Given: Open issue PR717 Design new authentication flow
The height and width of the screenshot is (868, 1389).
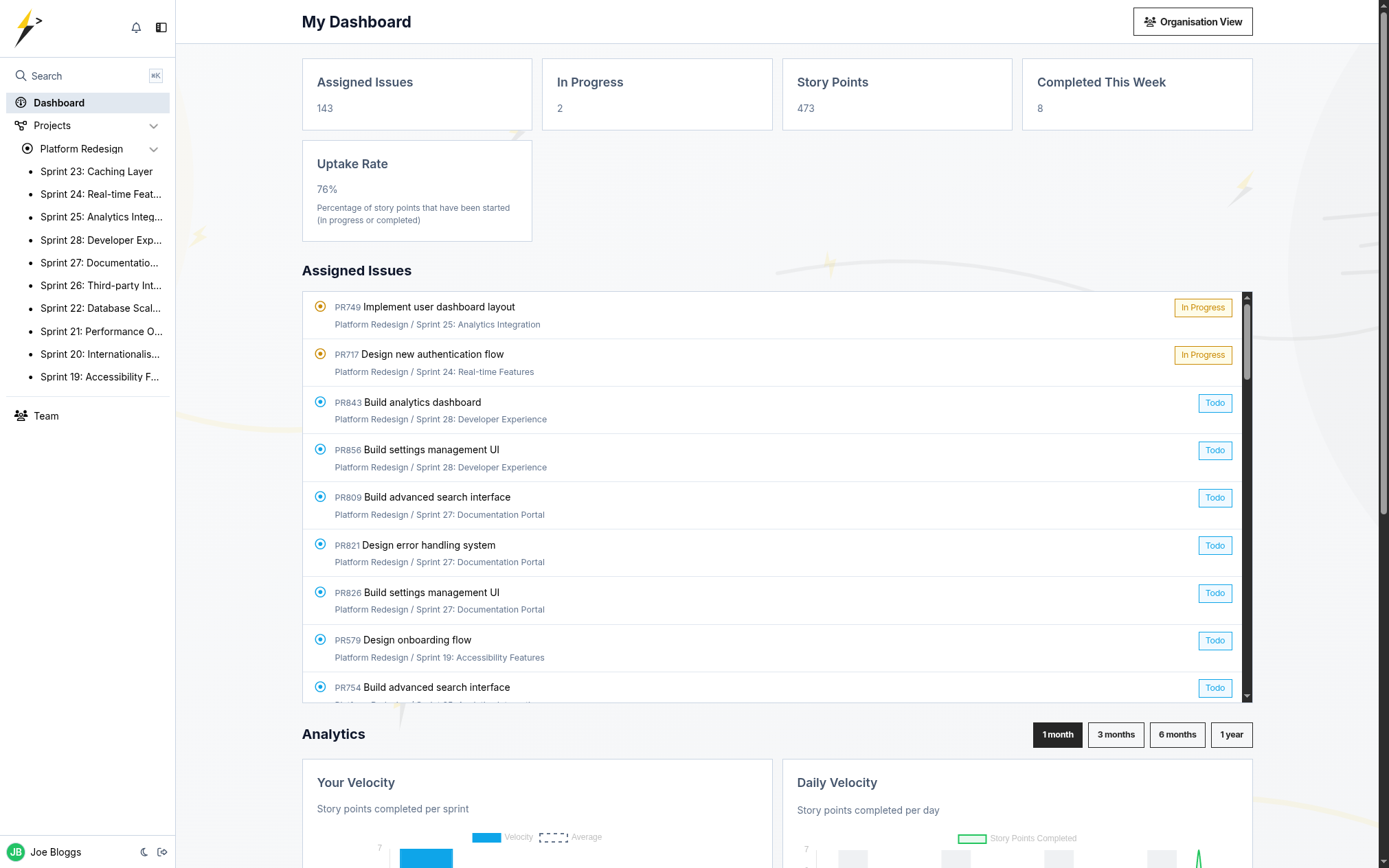Looking at the screenshot, I should [x=433, y=354].
